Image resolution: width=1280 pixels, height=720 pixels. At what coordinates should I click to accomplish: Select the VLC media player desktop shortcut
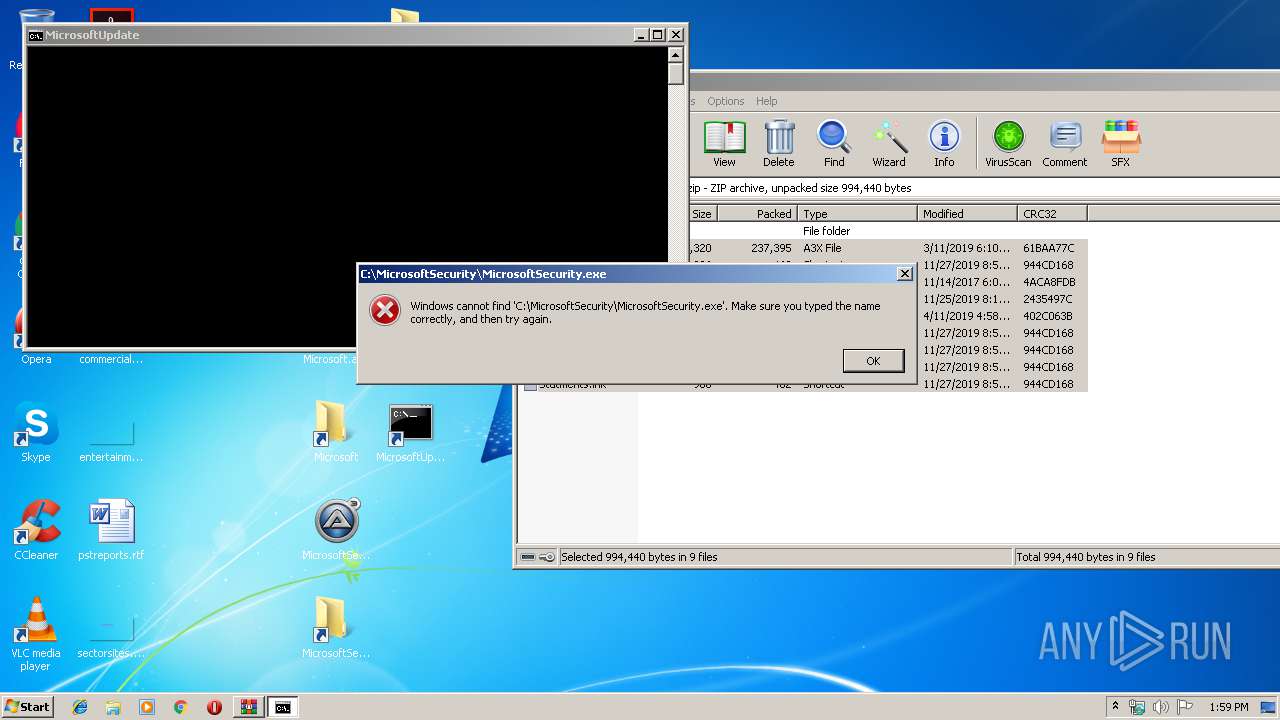coord(36,633)
